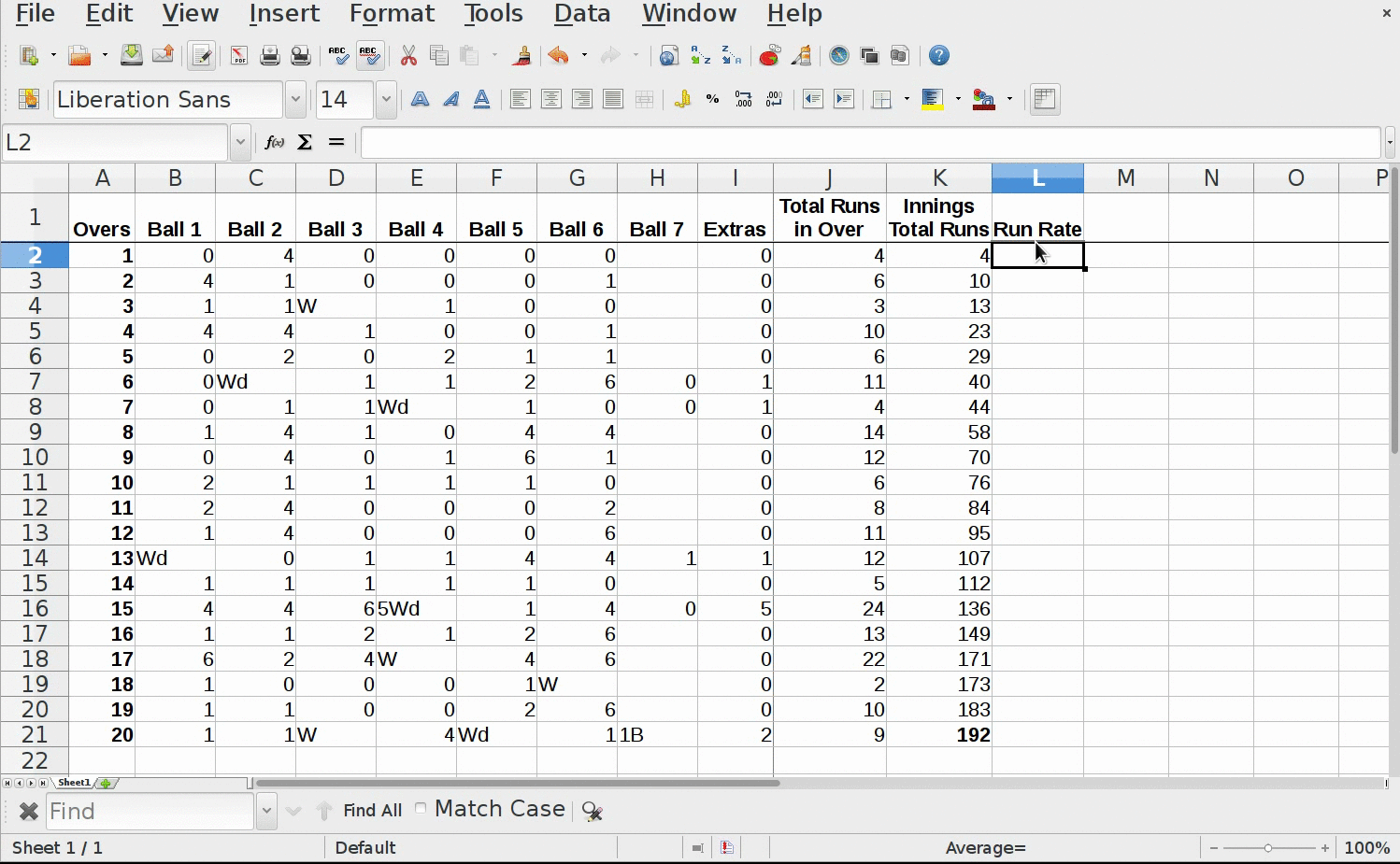Click the zoom slider in status bar
Viewport: 1400px width, 864px height.
pos(1268,848)
